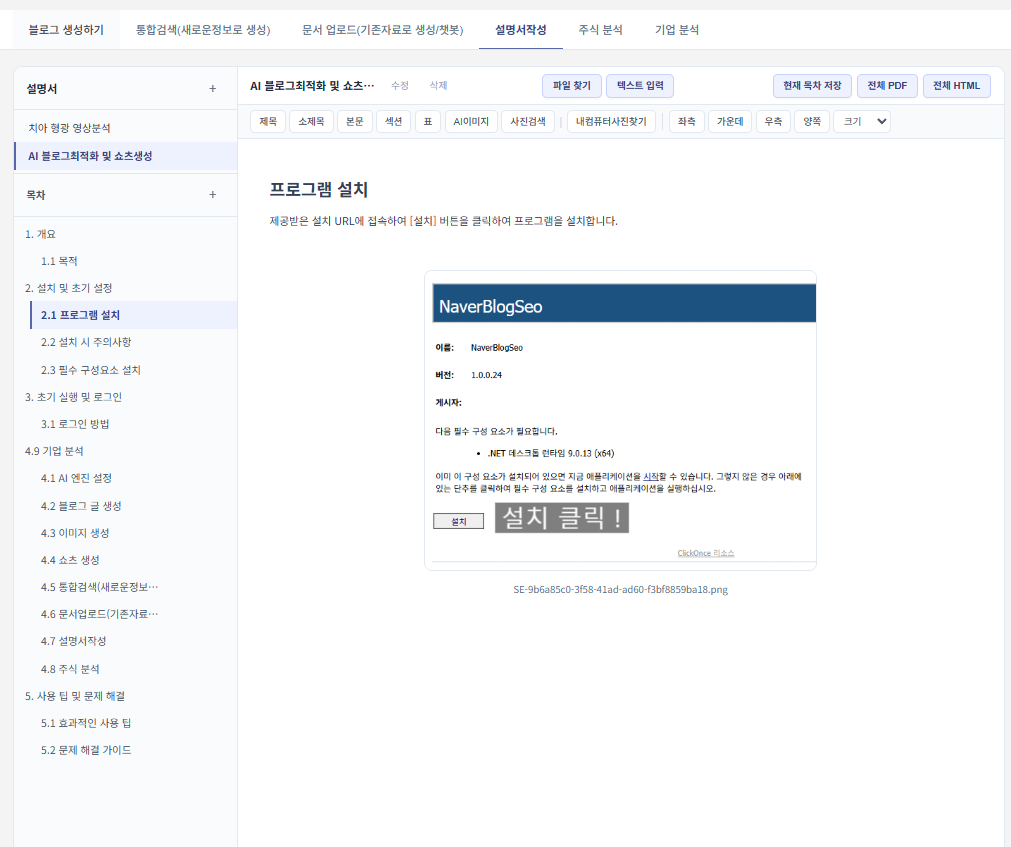Select the 설명서작성 tab
The width and height of the screenshot is (1011, 847).
coord(521,30)
